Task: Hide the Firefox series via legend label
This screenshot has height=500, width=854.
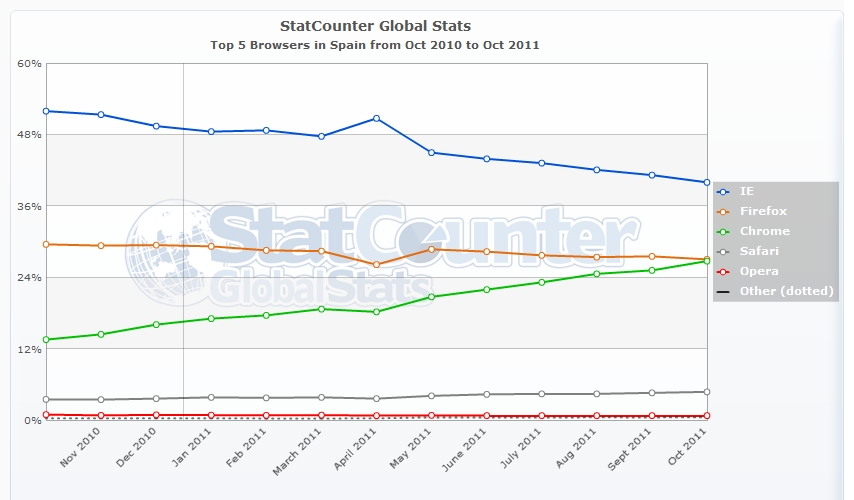Action: click(x=763, y=211)
